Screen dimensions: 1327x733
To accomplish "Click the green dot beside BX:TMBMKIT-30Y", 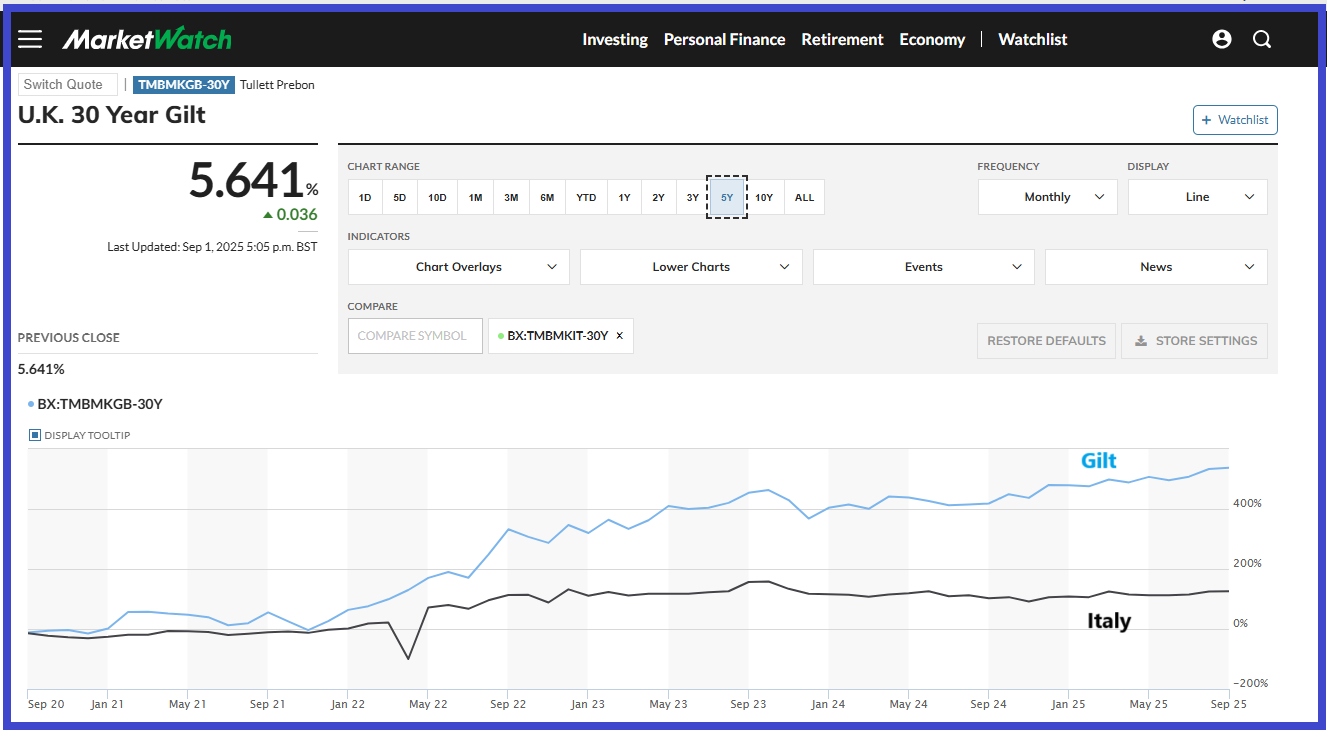I will [500, 336].
